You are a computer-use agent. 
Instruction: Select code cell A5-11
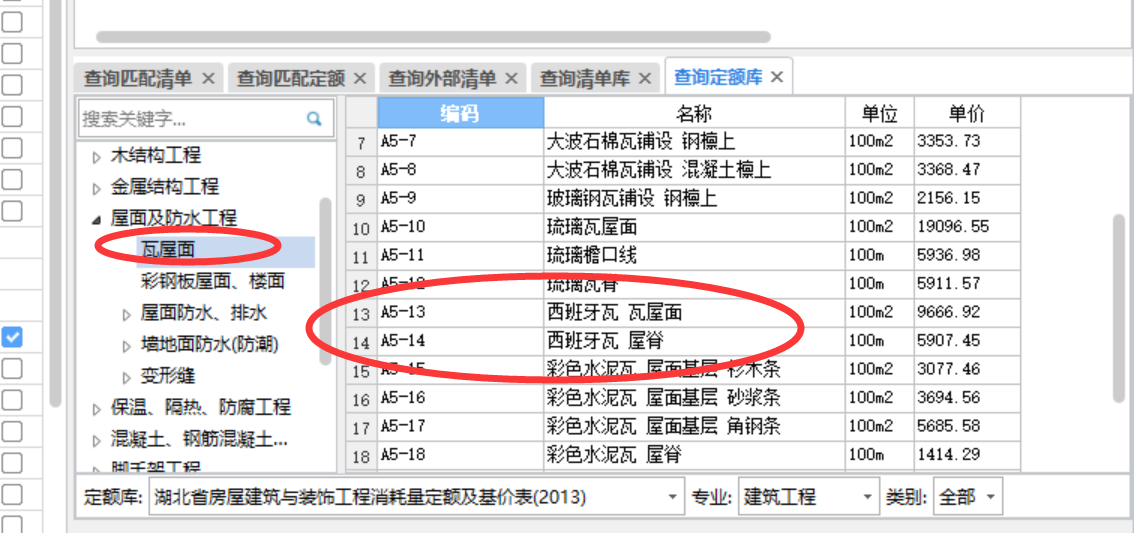461,255
